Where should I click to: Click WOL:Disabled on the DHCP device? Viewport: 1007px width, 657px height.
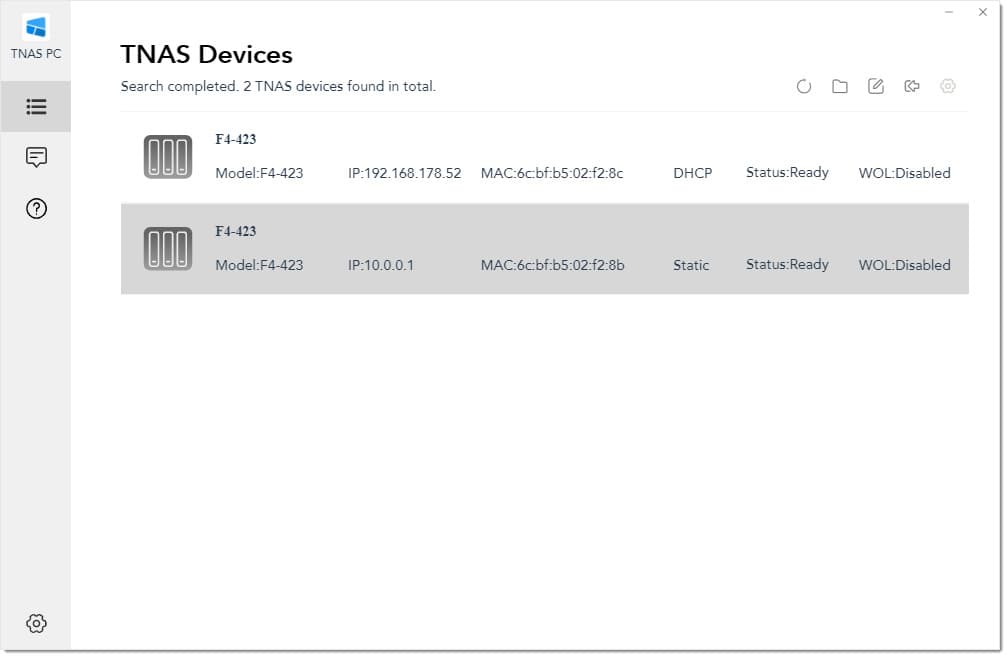pyautogui.click(x=904, y=173)
